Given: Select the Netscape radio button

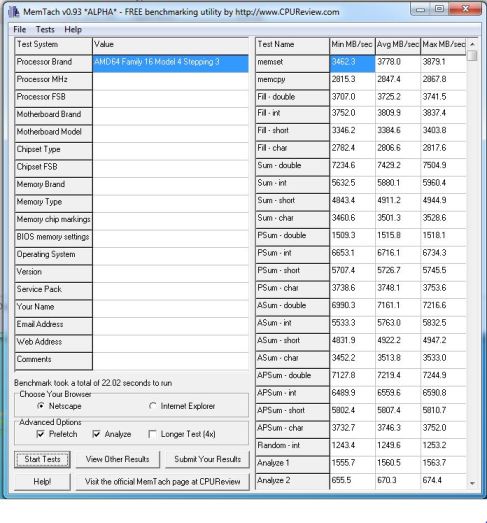Looking at the screenshot, I should [41, 406].
